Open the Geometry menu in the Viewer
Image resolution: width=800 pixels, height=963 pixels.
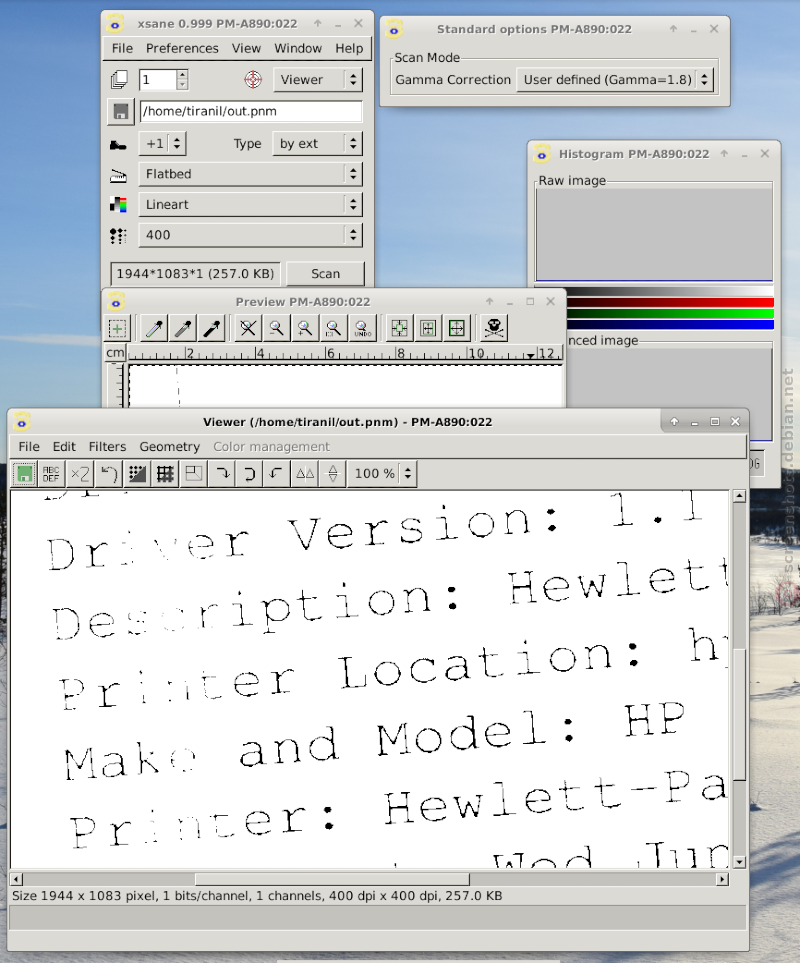click(x=169, y=446)
